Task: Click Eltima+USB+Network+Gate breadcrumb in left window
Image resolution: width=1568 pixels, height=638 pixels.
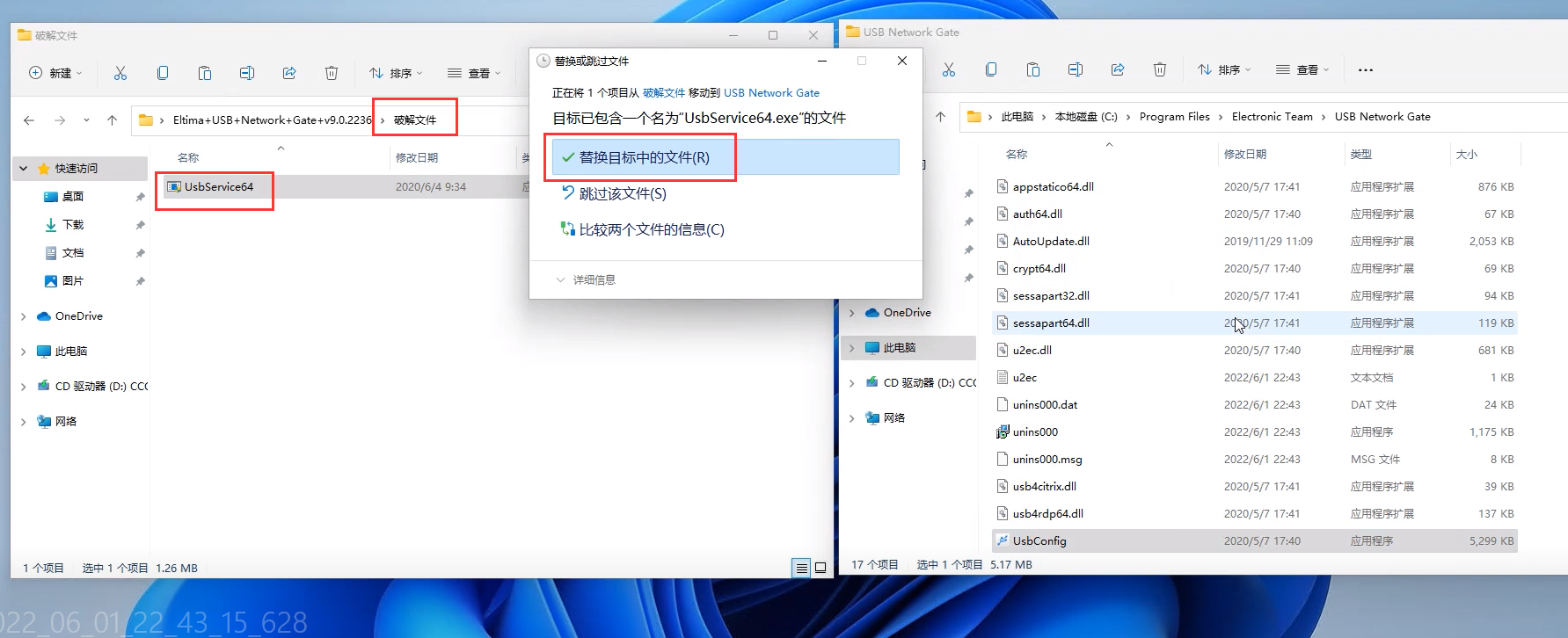Action: point(272,120)
